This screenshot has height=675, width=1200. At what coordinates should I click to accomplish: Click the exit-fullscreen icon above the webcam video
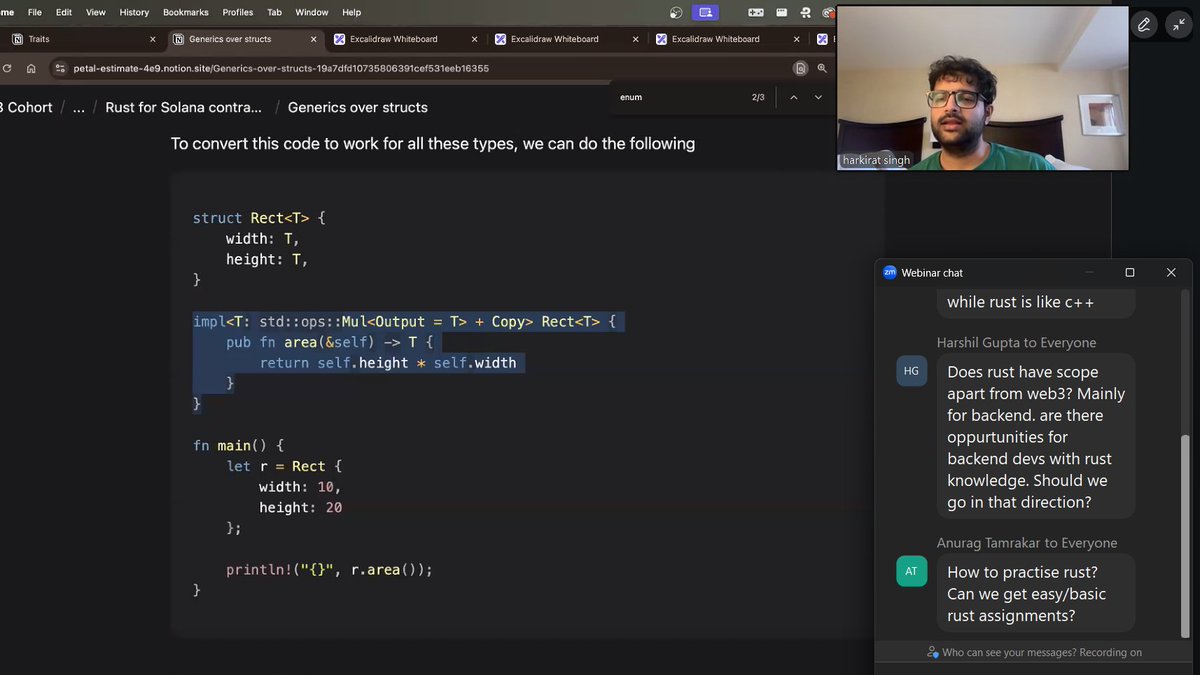tap(1178, 24)
